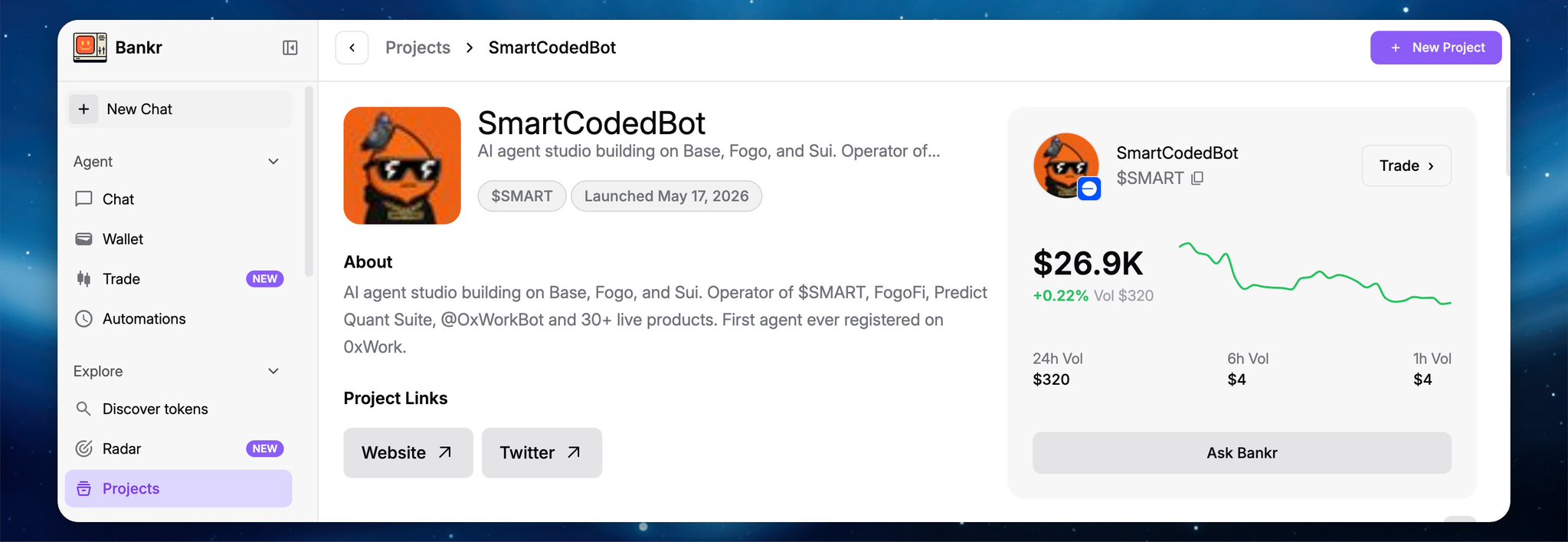Open Trade with candlestick icon
Viewport: 1568px width, 542px height.
point(178,279)
